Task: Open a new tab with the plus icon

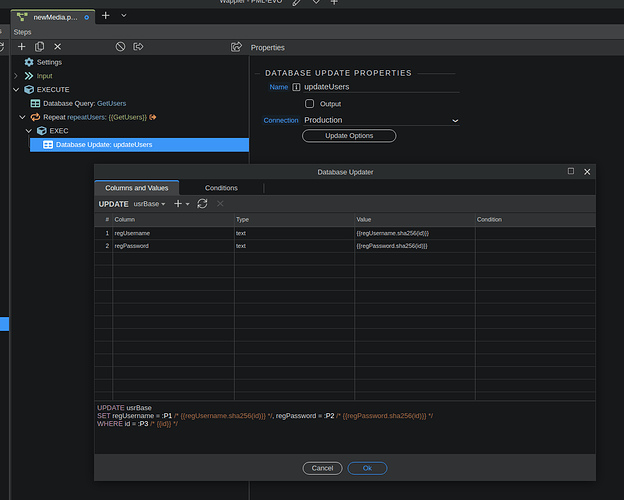Action: pyautogui.click(x=105, y=16)
